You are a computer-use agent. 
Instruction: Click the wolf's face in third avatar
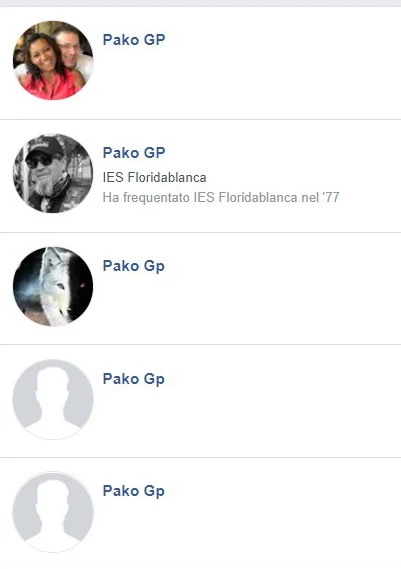click(x=55, y=274)
